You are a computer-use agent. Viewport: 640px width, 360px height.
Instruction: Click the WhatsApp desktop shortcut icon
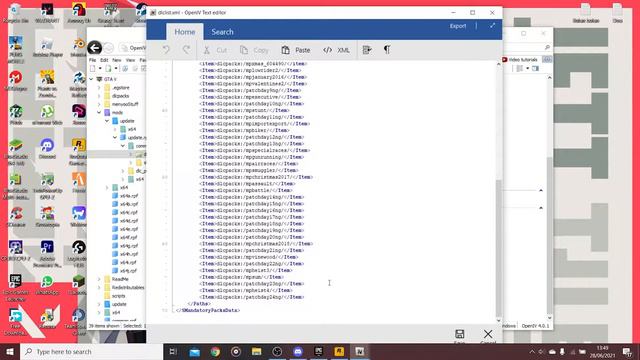[47, 284]
